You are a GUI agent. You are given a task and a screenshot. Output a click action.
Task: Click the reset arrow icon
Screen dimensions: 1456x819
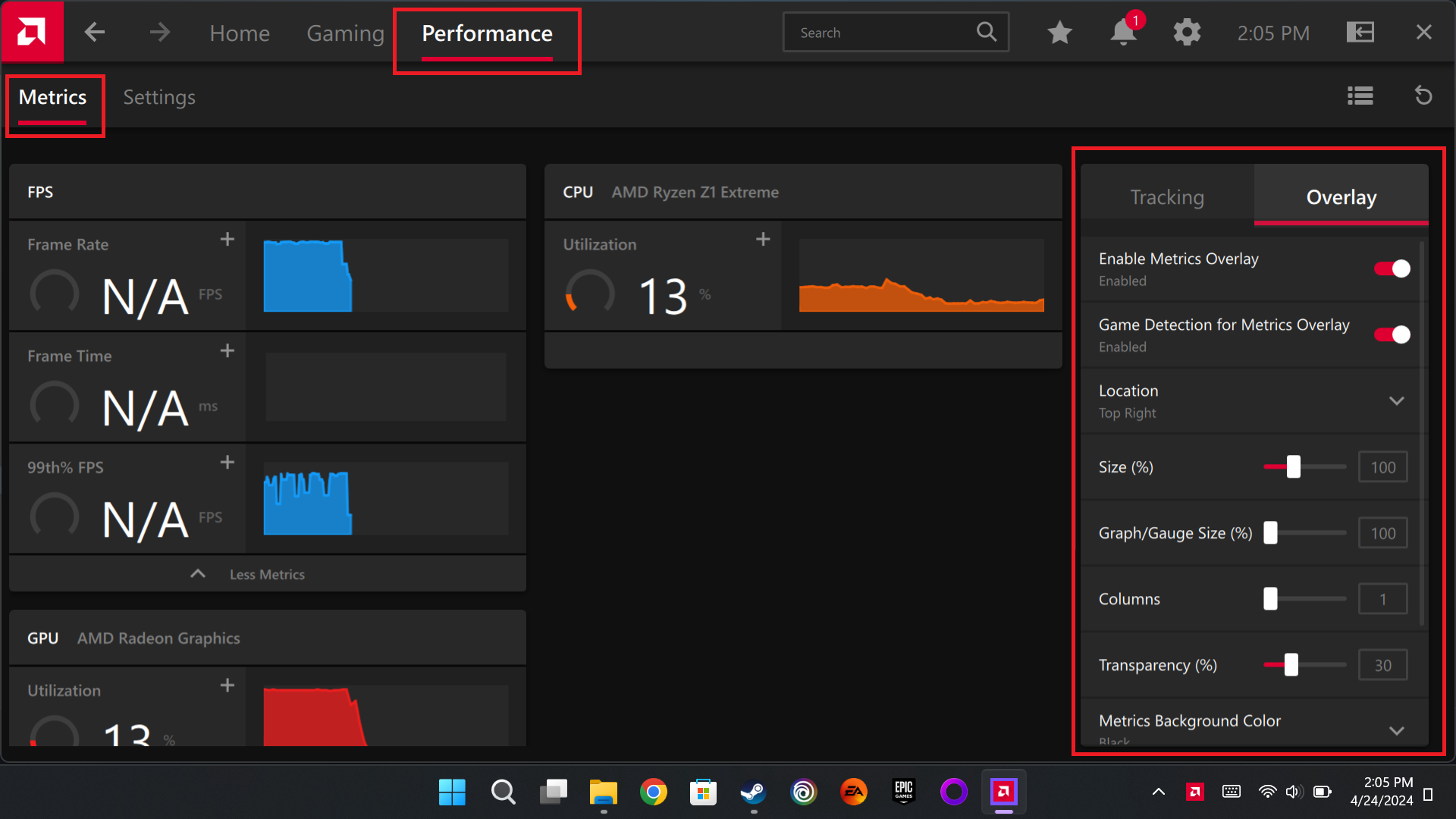point(1423,96)
